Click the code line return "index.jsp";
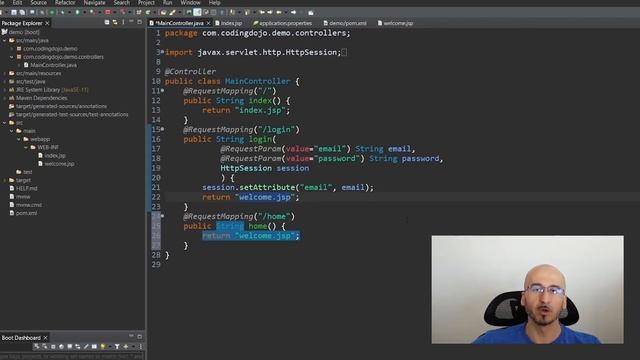The width and height of the screenshot is (640, 360). pyautogui.click(x=246, y=110)
